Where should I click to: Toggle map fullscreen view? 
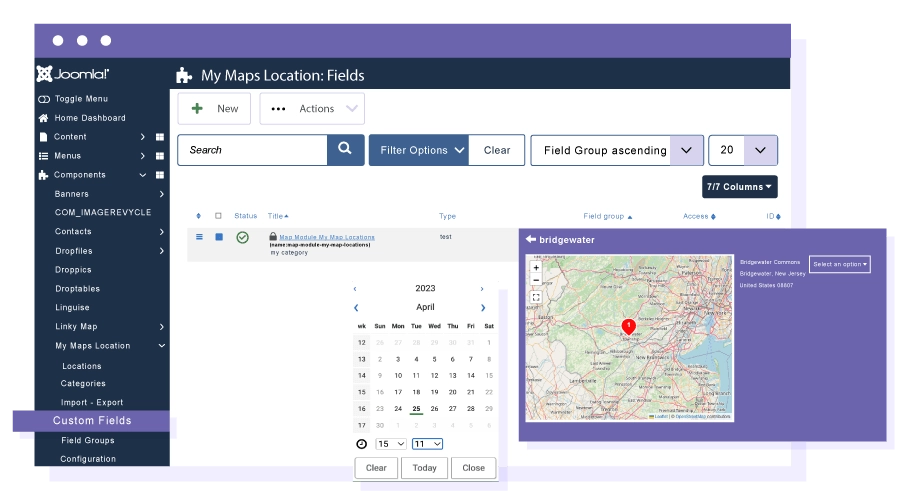click(x=536, y=298)
